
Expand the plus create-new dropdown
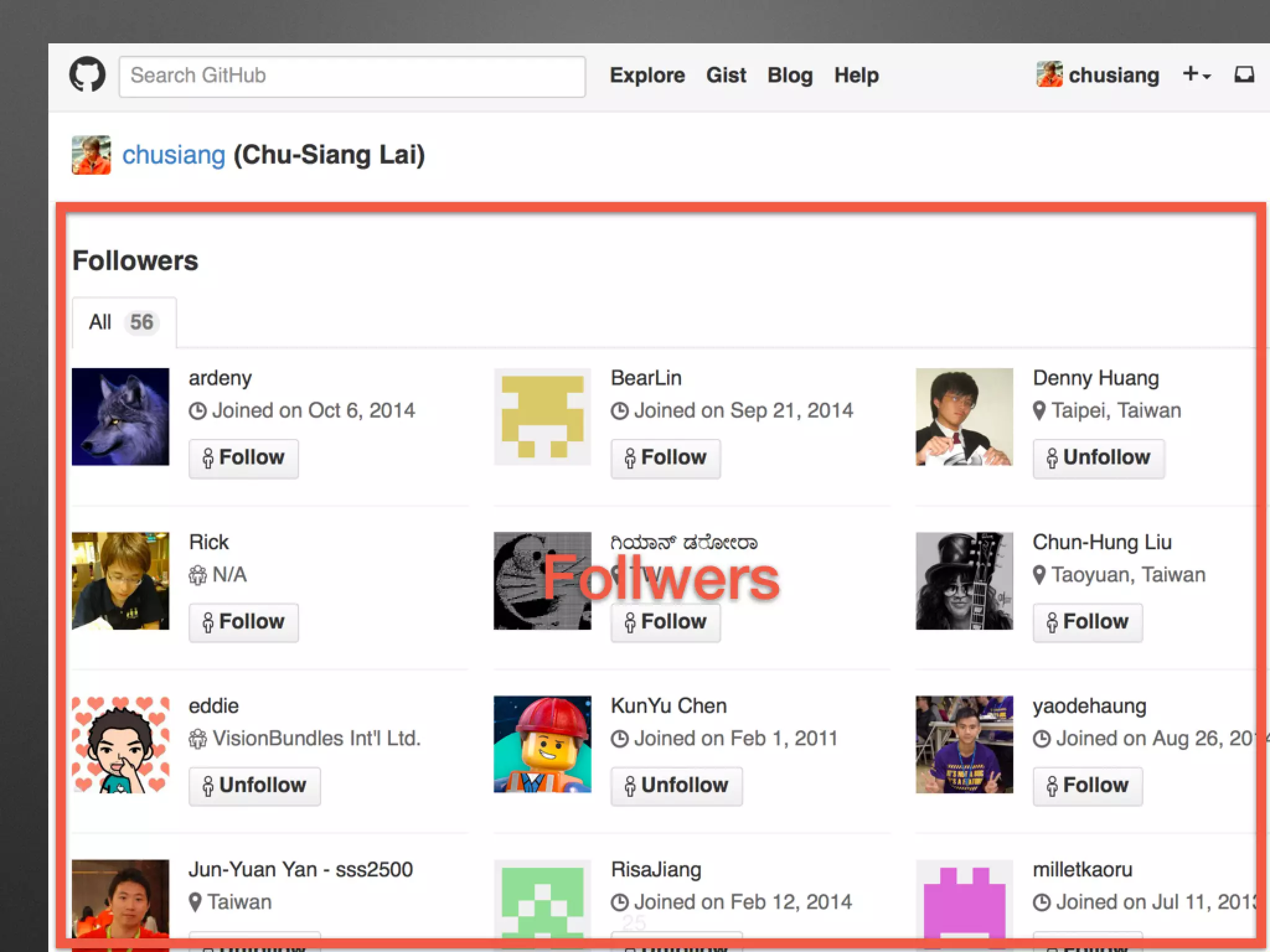1196,75
